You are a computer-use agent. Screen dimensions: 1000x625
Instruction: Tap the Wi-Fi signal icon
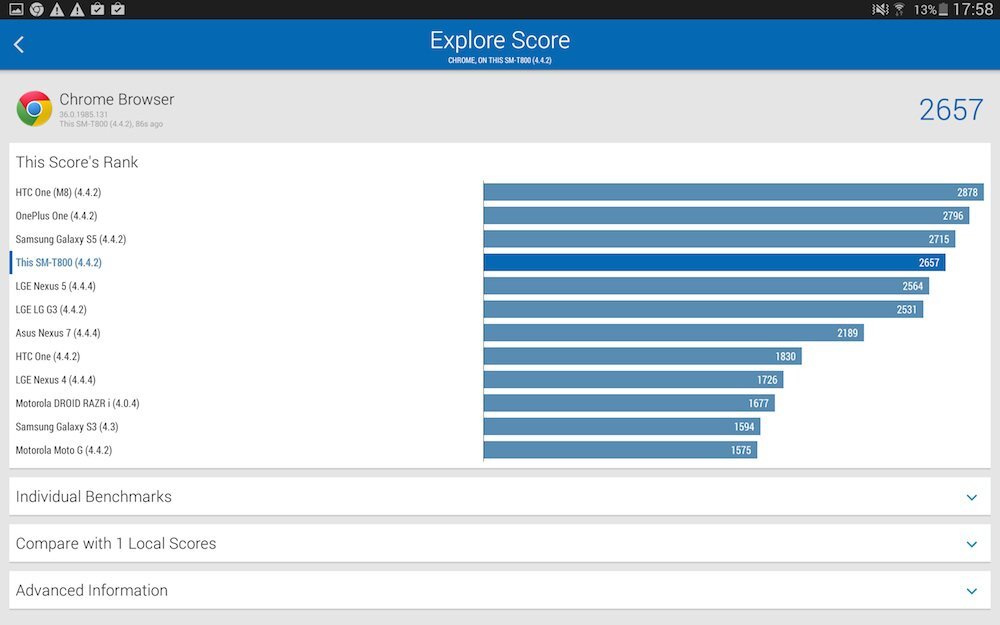(899, 10)
